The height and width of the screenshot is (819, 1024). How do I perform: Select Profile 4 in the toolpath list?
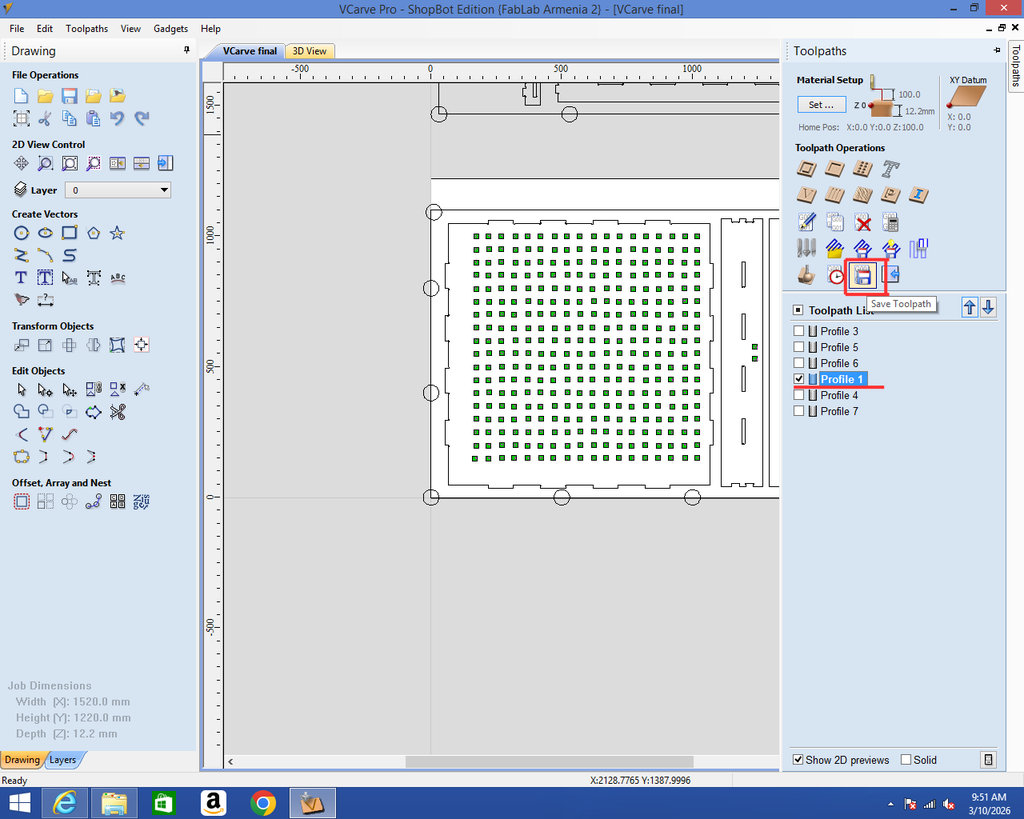(x=839, y=395)
